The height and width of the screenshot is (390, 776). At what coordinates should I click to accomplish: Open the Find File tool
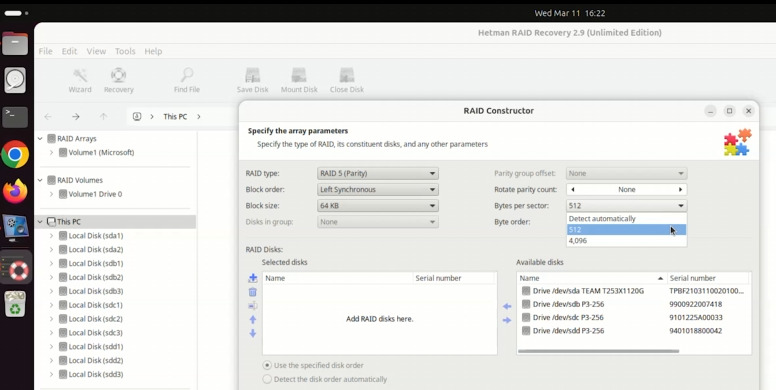(187, 81)
